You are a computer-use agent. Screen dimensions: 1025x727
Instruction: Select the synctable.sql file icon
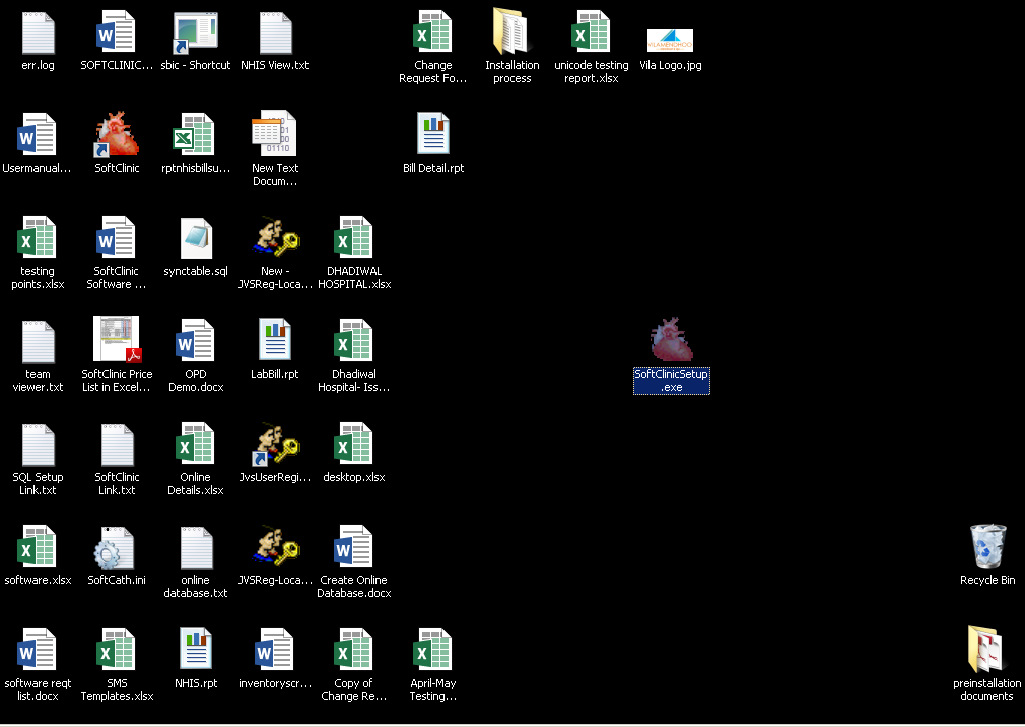pyautogui.click(x=196, y=239)
